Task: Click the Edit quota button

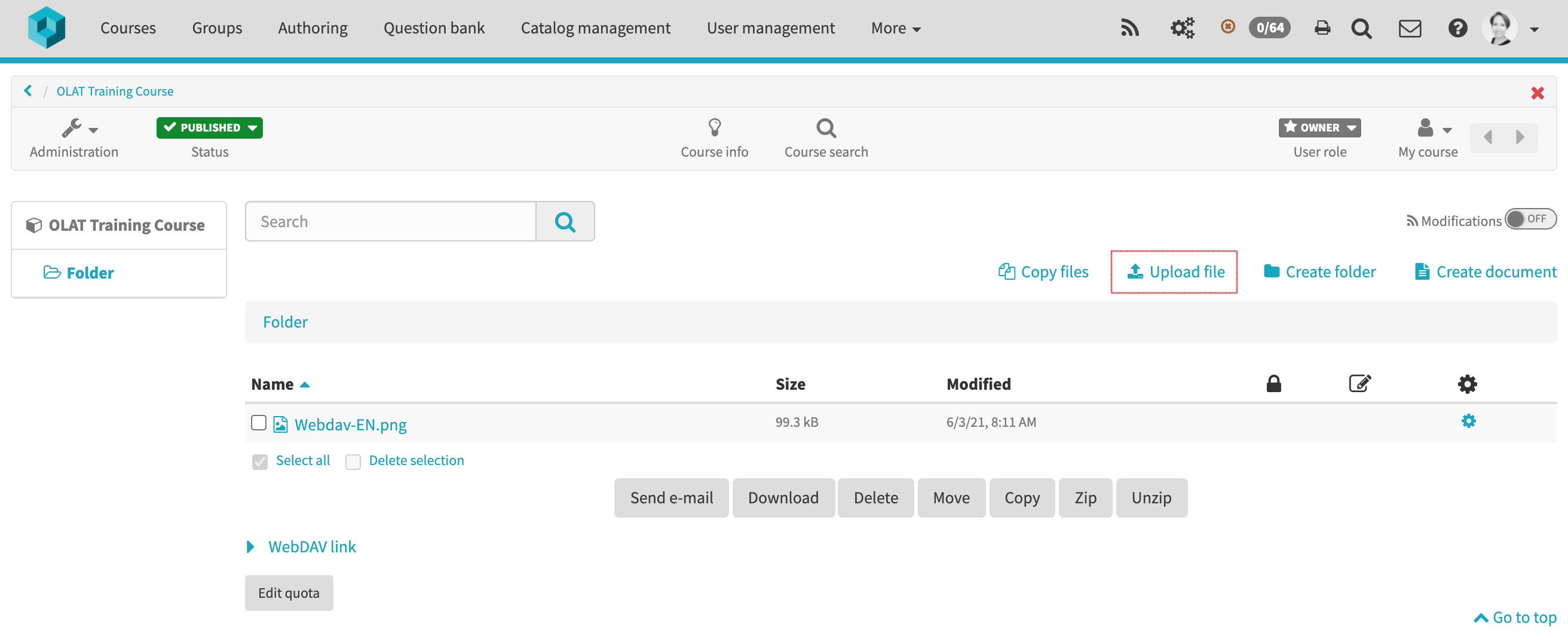Action: coord(289,593)
